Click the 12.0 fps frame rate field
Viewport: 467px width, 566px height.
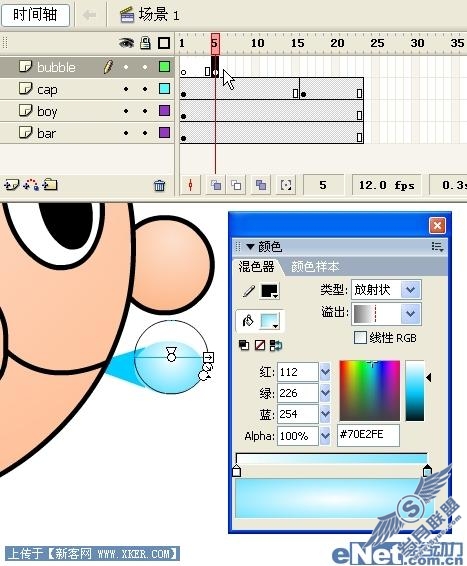387,186
